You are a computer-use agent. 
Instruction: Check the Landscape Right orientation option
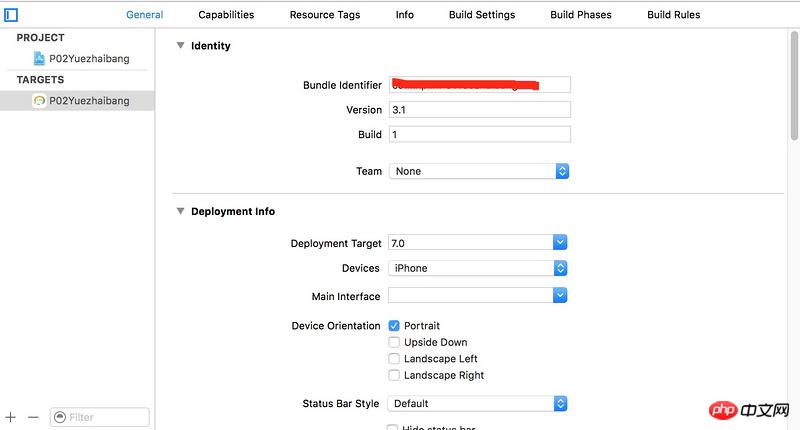click(394, 375)
